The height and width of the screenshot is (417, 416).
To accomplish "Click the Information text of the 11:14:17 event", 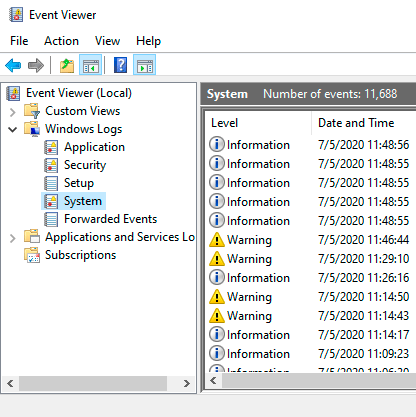I will tap(258, 335).
